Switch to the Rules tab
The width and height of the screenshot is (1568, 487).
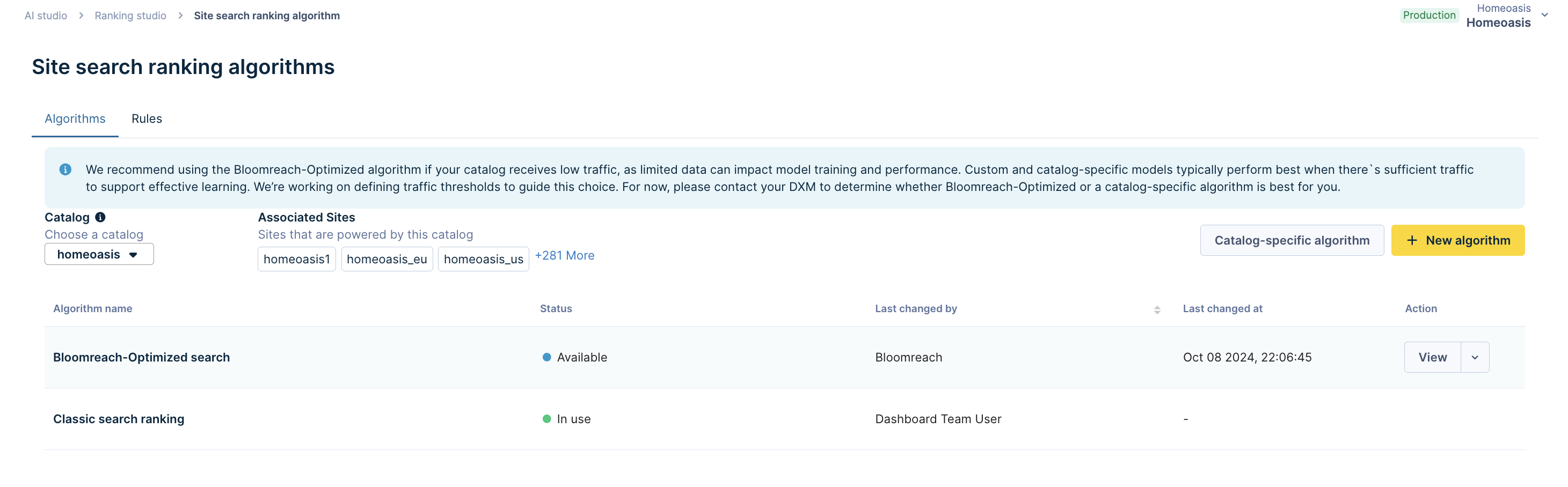147,119
